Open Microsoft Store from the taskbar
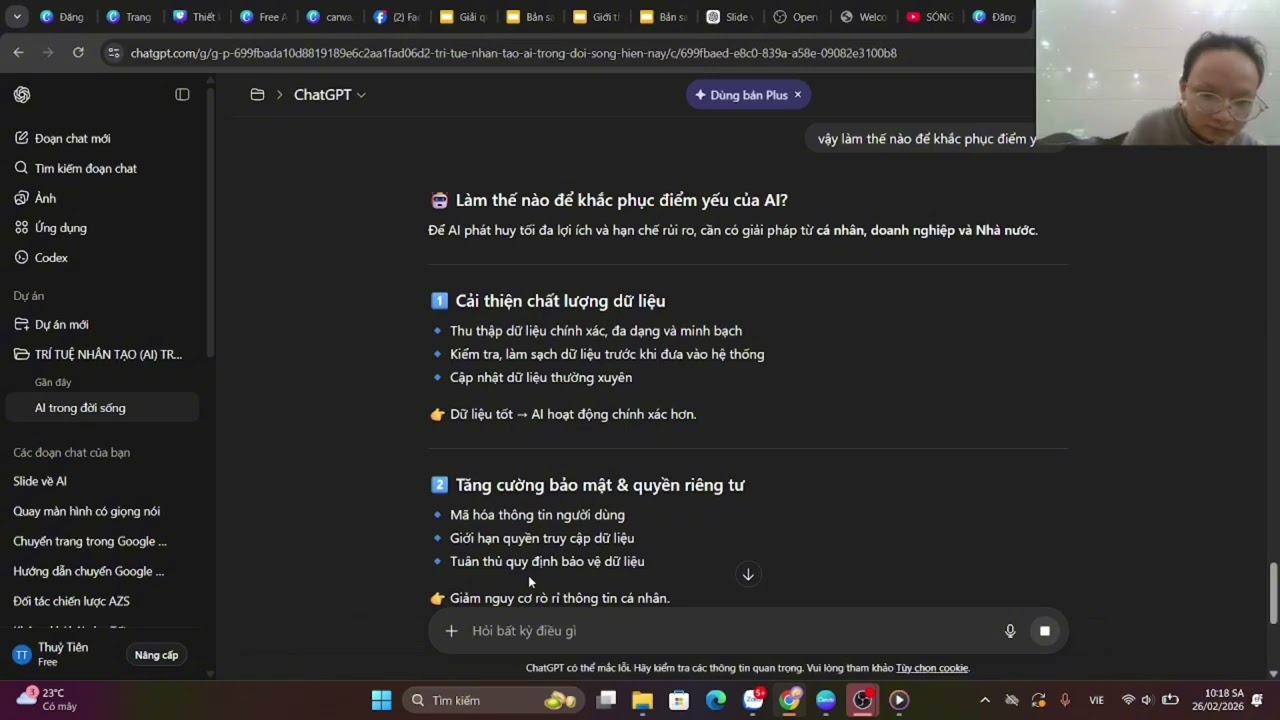1280x720 pixels. tap(679, 700)
